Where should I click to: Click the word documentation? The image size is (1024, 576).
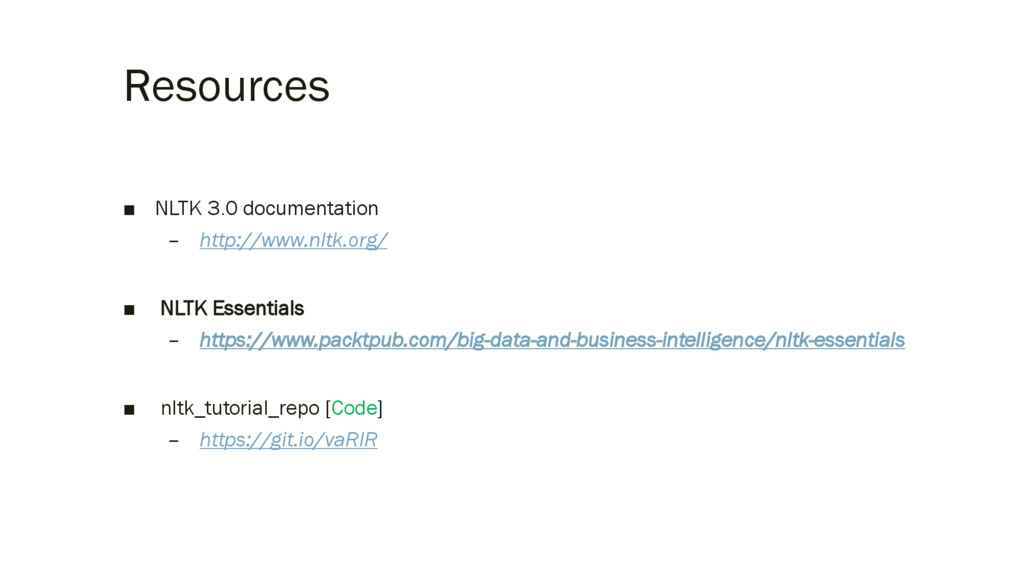(310, 208)
